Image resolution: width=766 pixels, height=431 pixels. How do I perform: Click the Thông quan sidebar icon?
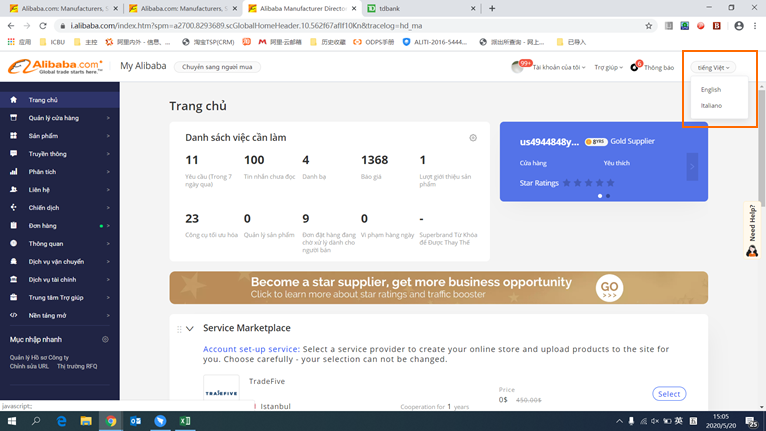point(14,243)
